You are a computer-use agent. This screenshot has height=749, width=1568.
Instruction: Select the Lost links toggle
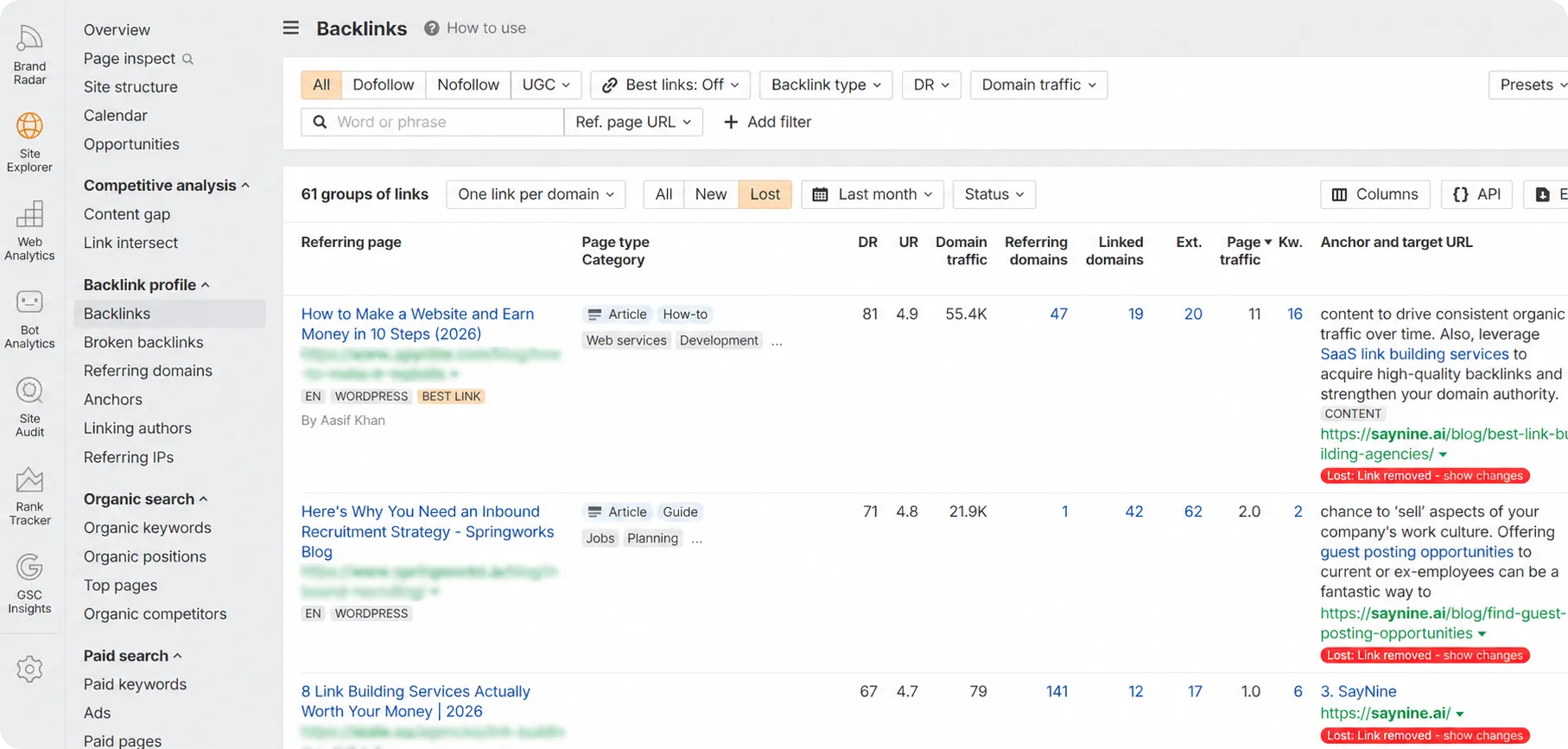(765, 194)
